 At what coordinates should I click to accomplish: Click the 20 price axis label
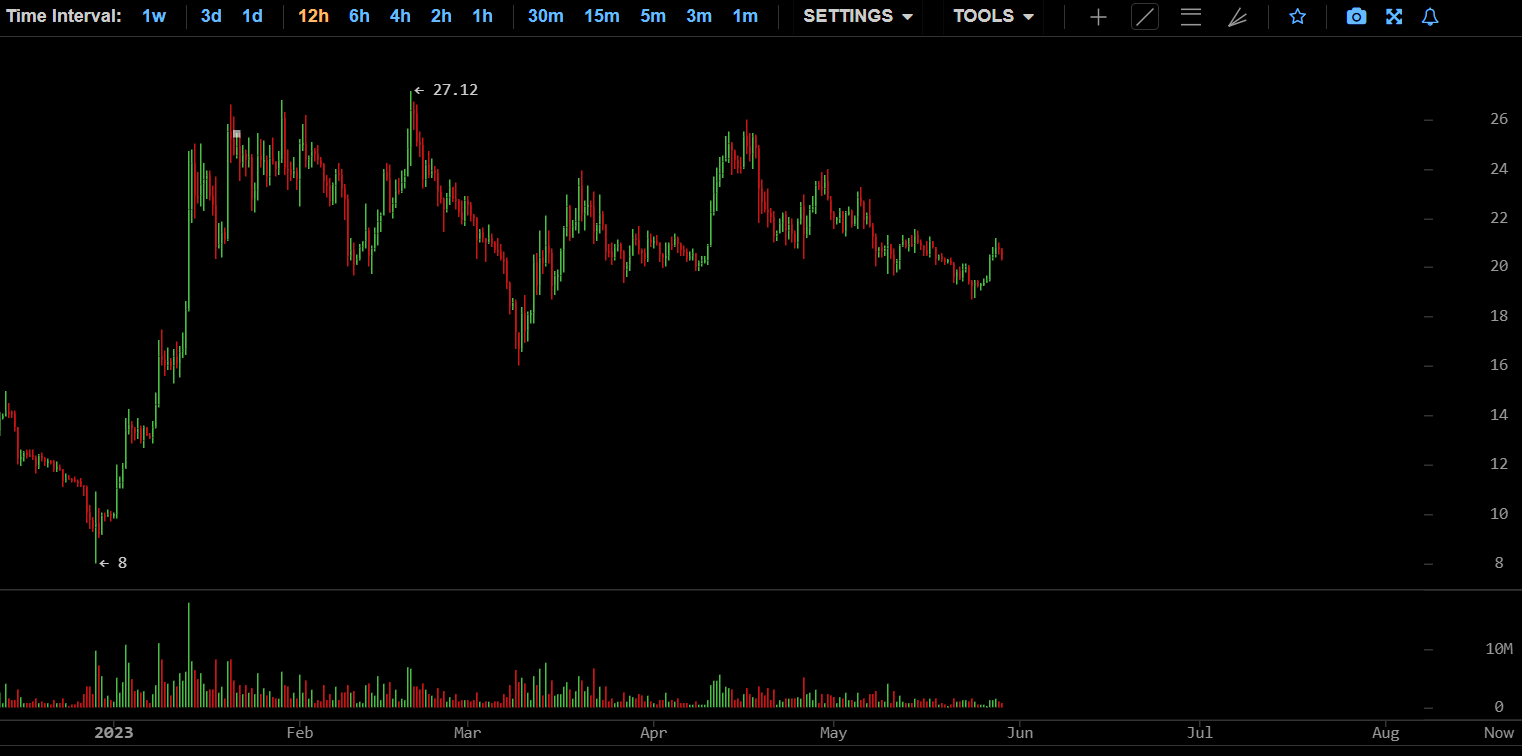1498,266
